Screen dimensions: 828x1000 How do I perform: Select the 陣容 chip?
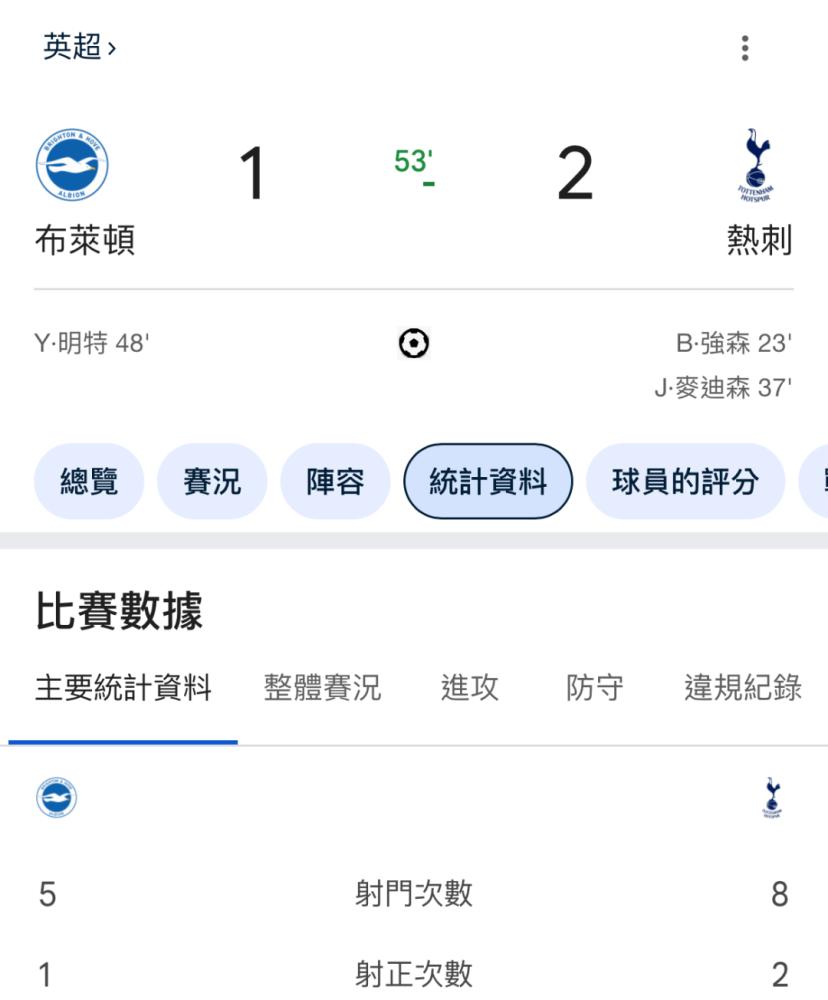point(335,481)
